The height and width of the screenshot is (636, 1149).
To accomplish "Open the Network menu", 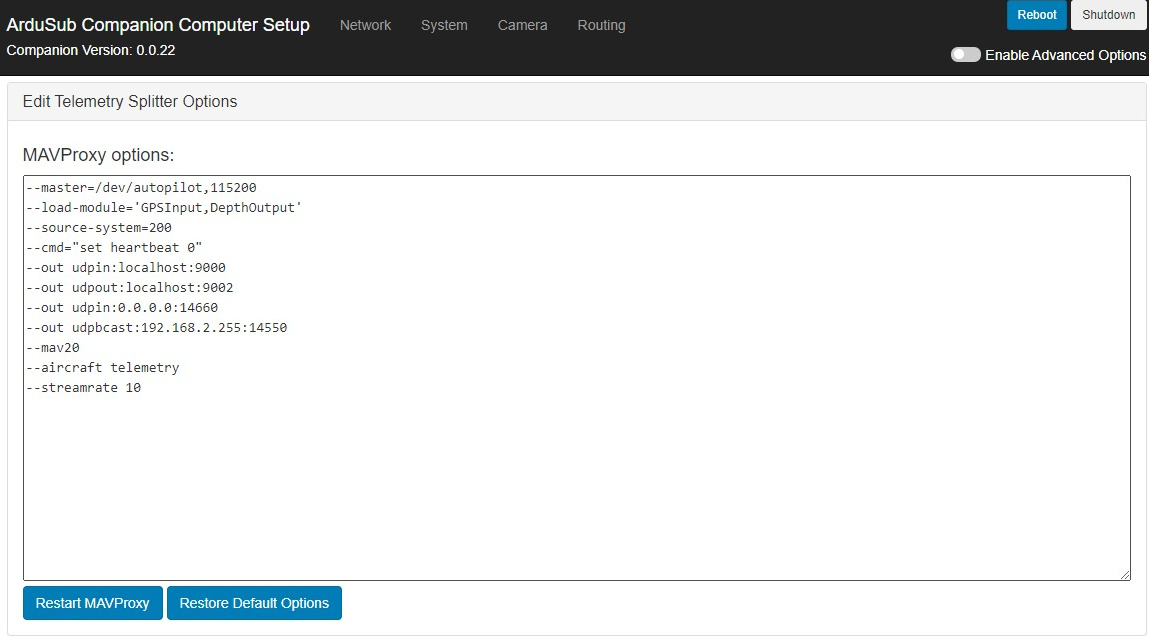I will pyautogui.click(x=365, y=25).
